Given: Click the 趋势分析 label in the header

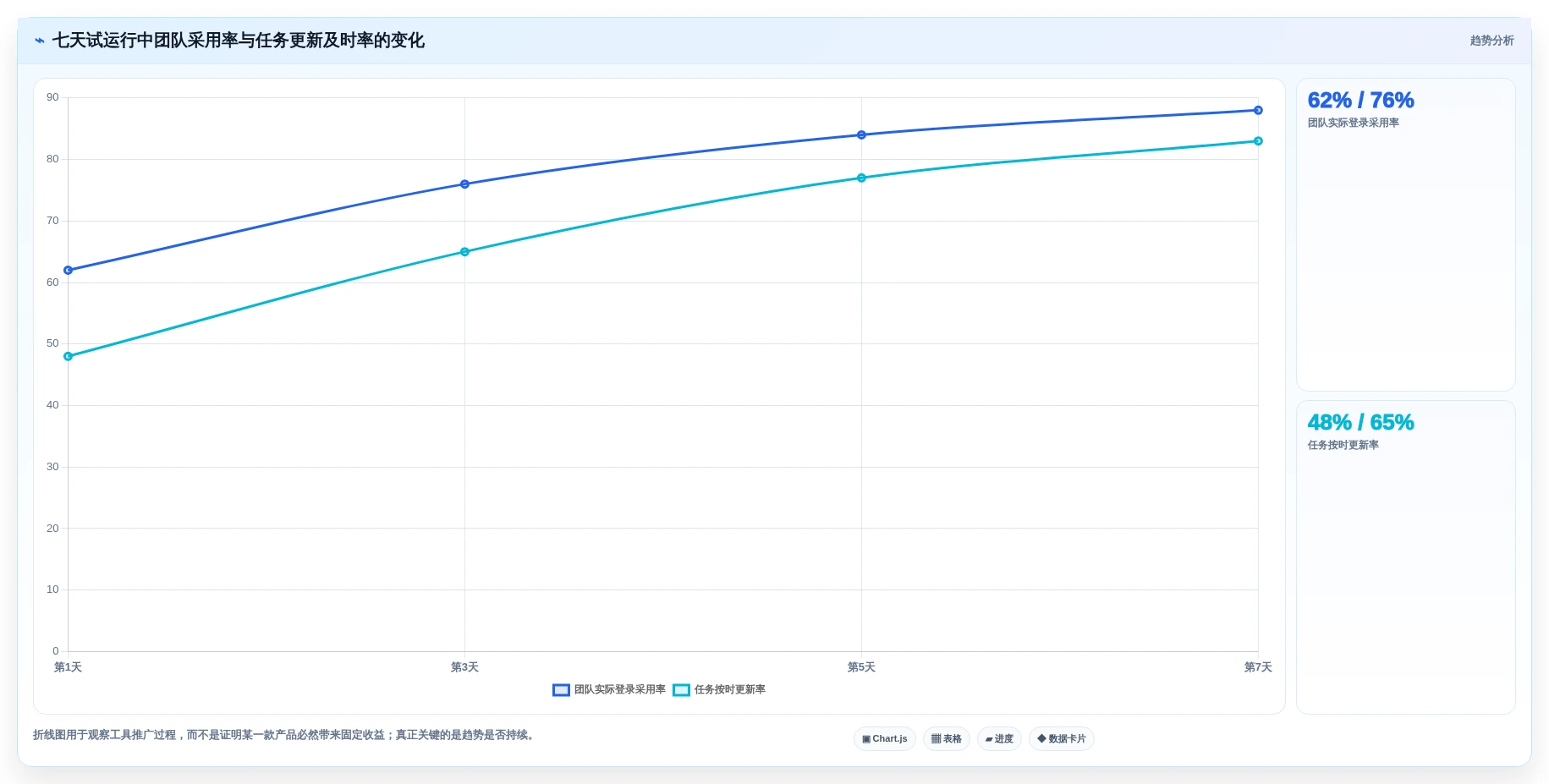Looking at the screenshot, I should pyautogui.click(x=1491, y=41).
